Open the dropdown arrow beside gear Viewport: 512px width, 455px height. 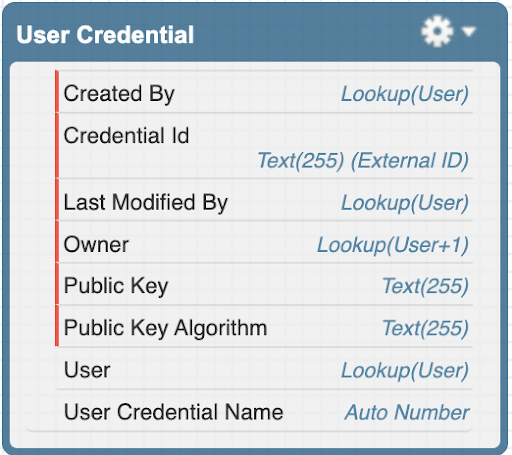pos(469,32)
